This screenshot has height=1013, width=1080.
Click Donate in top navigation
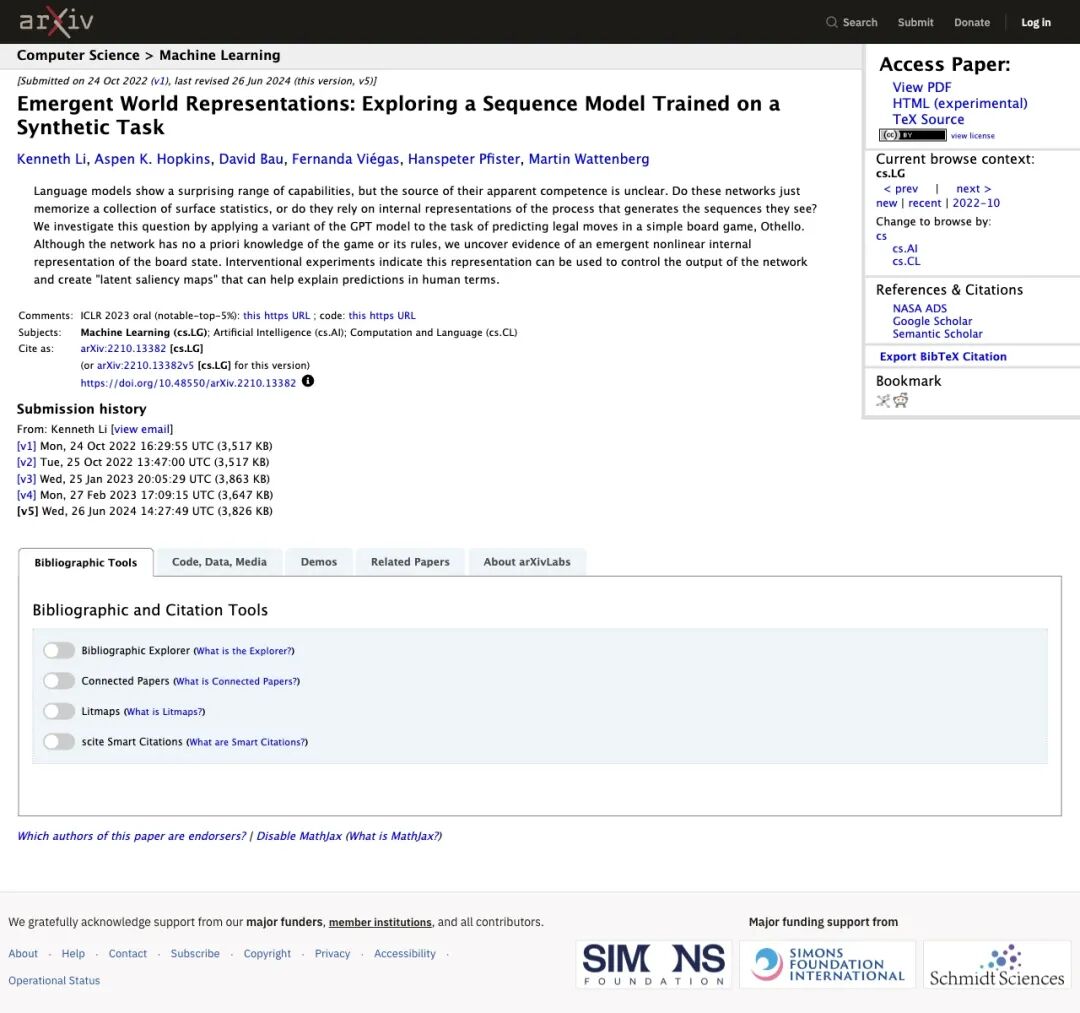pos(972,23)
